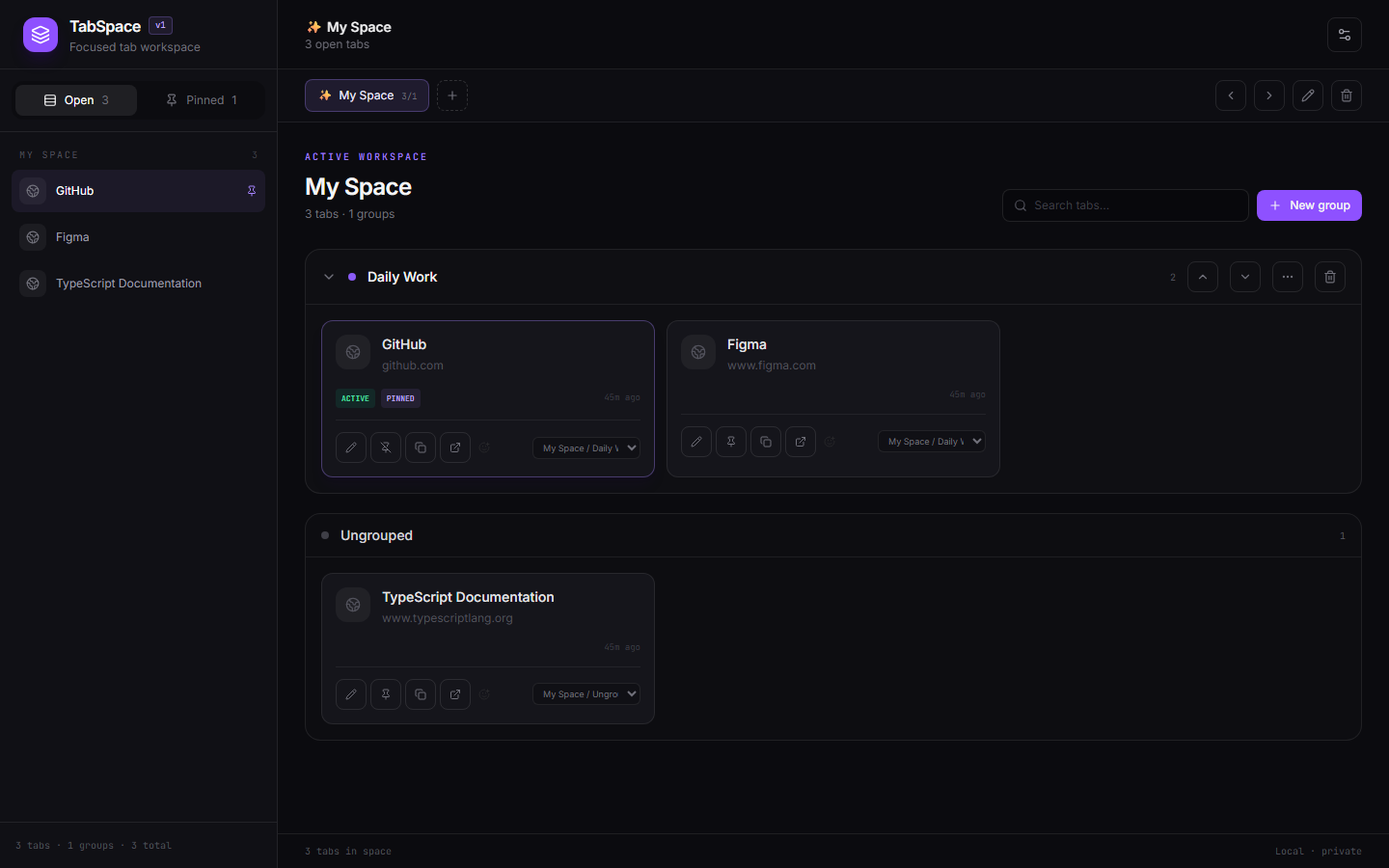1389x868 pixels.
Task: Click the pin indicator on sidebar GitHub row
Action: [252, 191]
